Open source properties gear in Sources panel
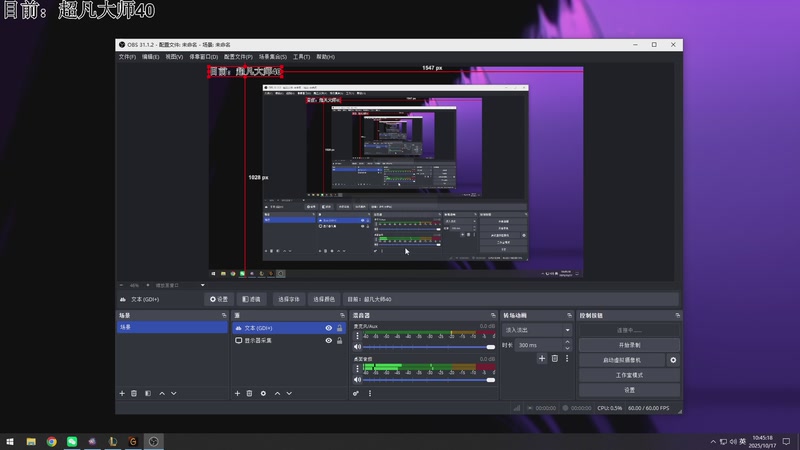 click(263, 393)
